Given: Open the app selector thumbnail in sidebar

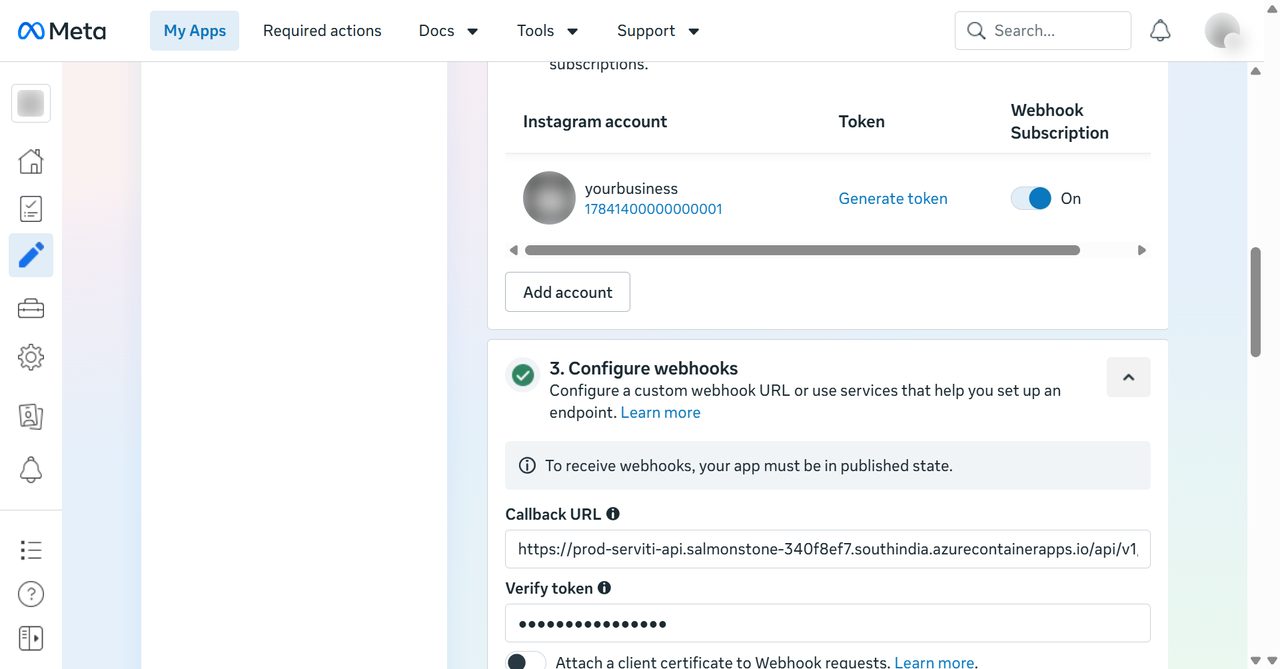Looking at the screenshot, I should click(x=31, y=103).
